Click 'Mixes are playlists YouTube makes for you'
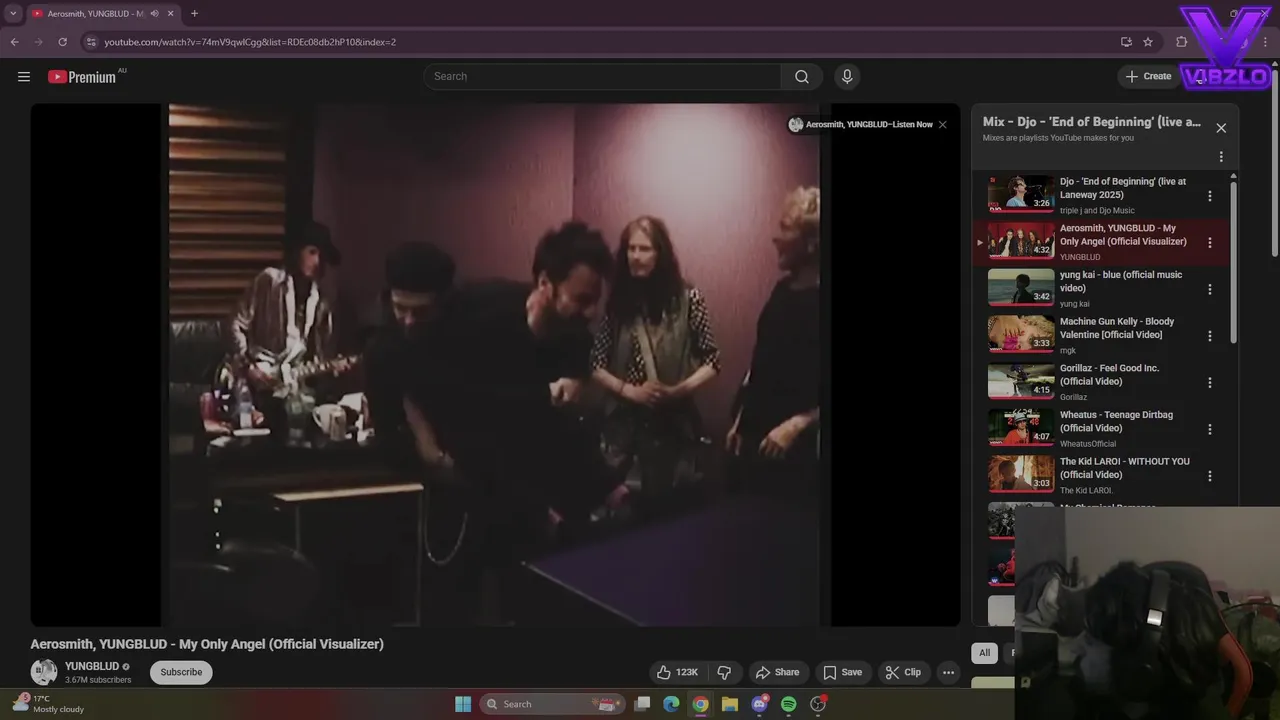 coord(1058,138)
